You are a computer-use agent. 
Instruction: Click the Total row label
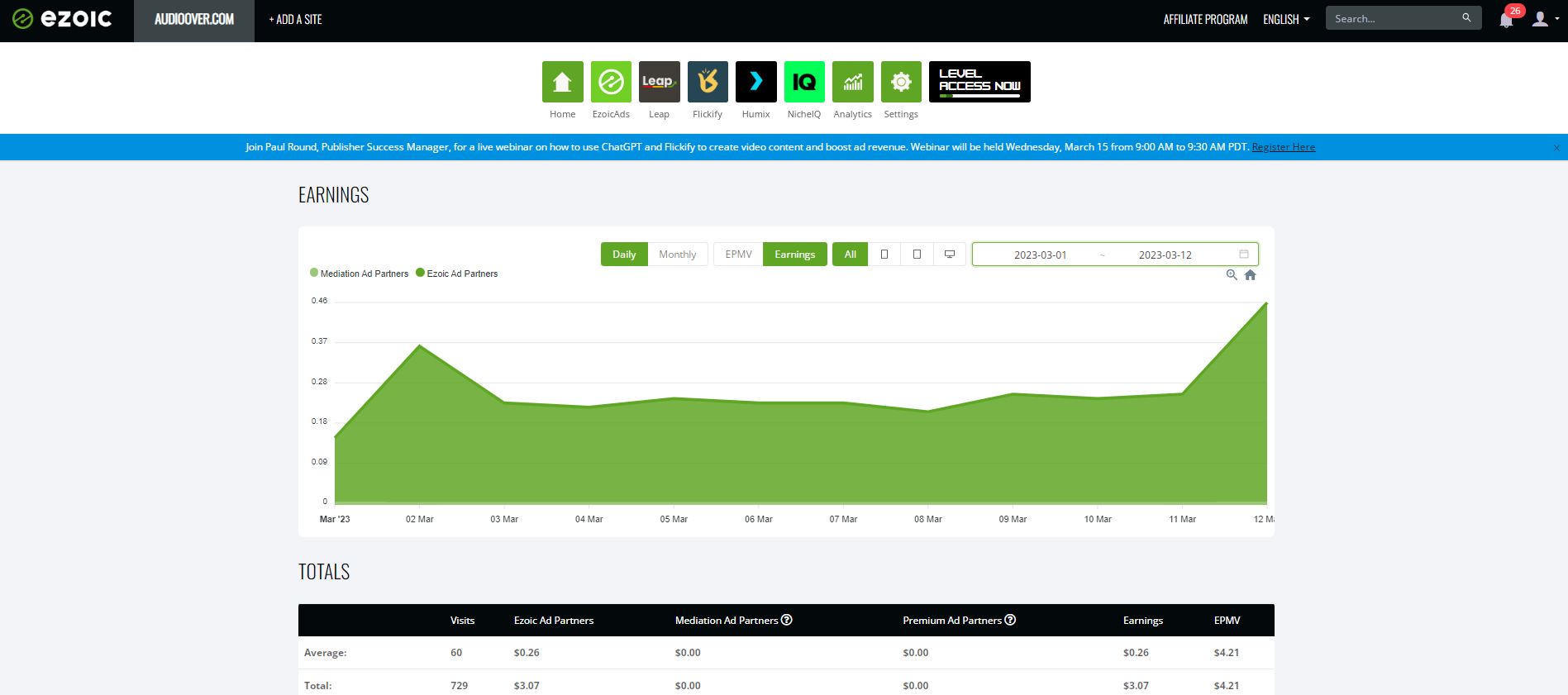point(317,686)
